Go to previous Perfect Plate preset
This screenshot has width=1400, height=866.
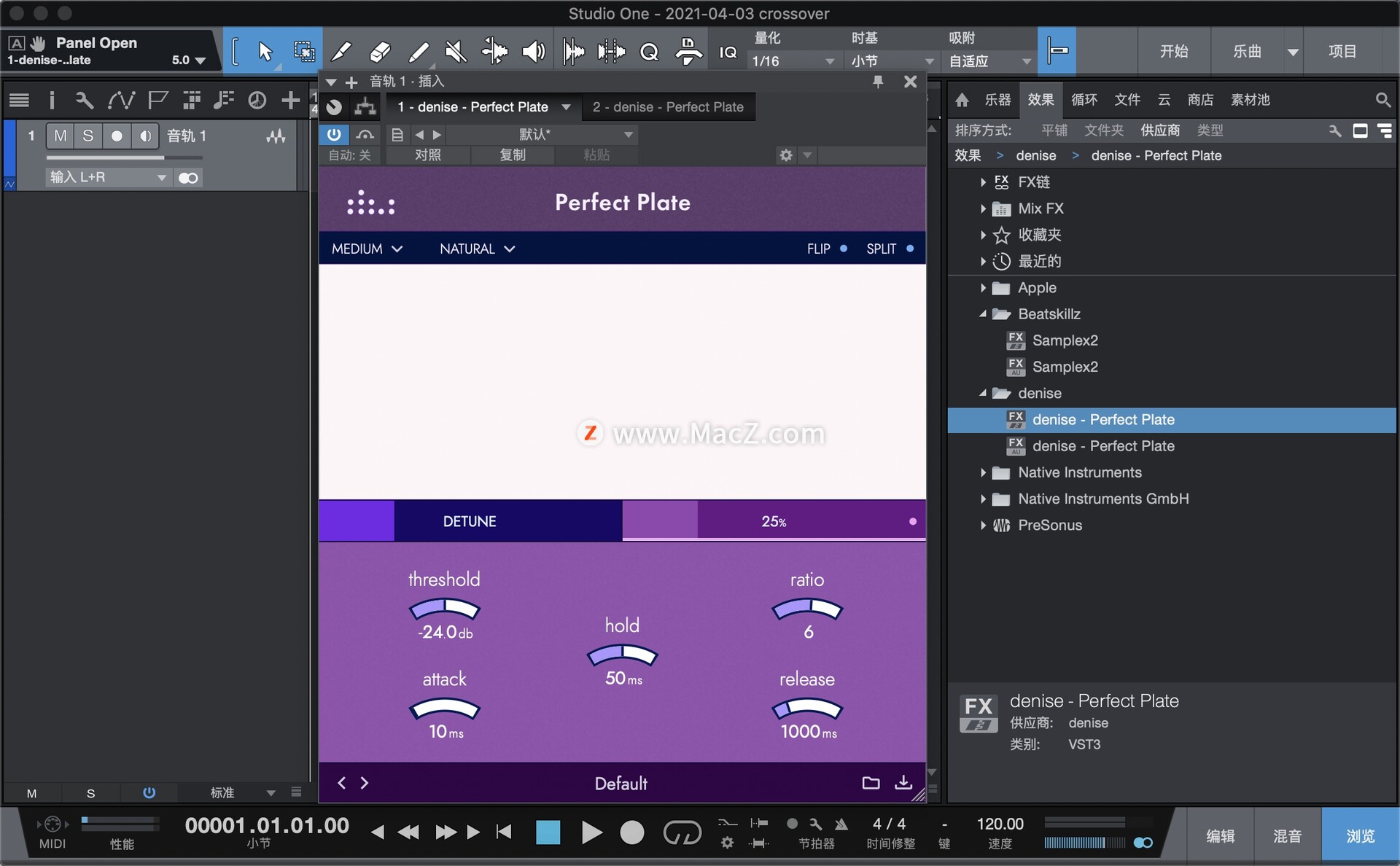coord(341,783)
